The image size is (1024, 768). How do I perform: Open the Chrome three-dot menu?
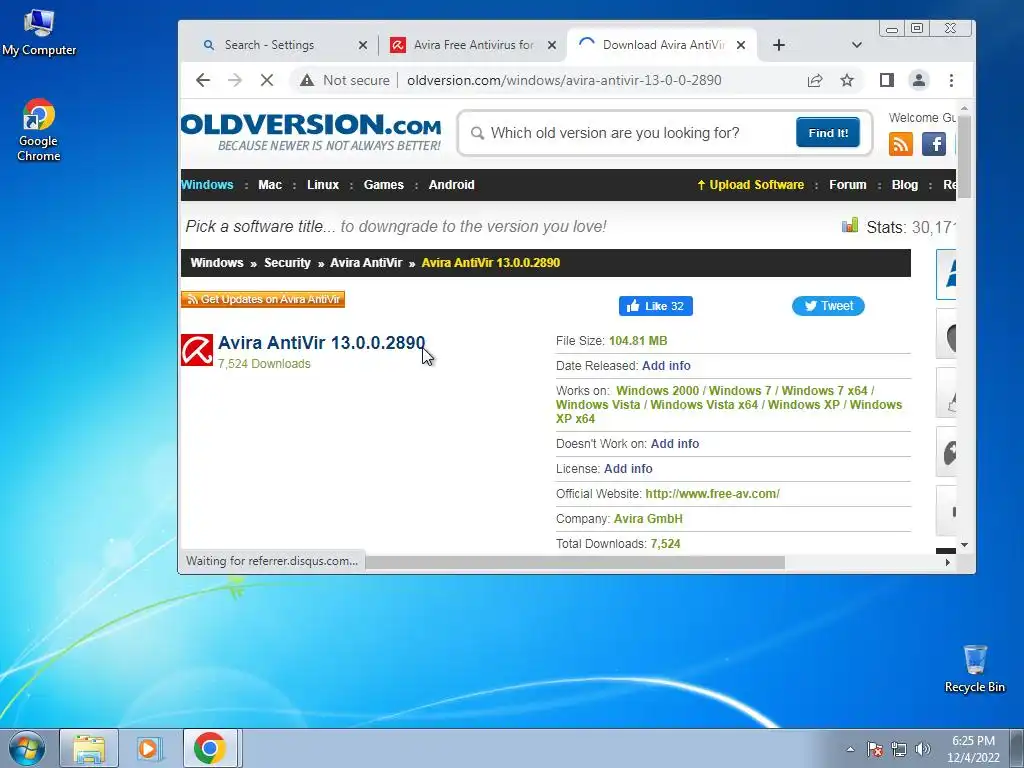[952, 80]
